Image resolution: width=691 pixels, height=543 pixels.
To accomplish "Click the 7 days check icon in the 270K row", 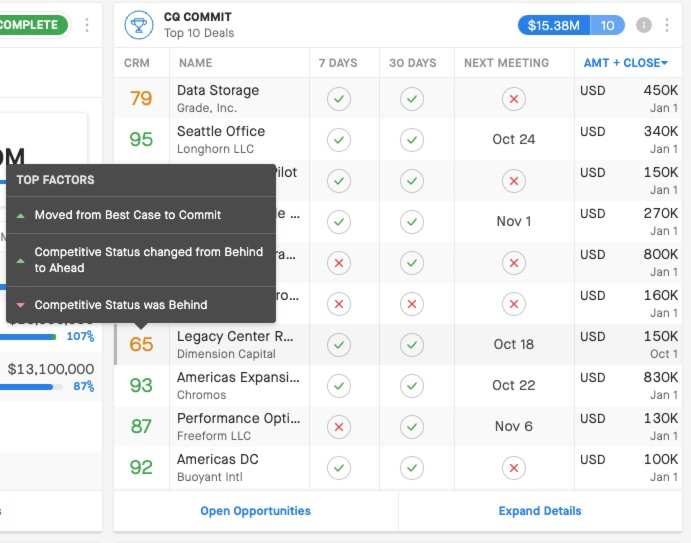I will [339, 222].
